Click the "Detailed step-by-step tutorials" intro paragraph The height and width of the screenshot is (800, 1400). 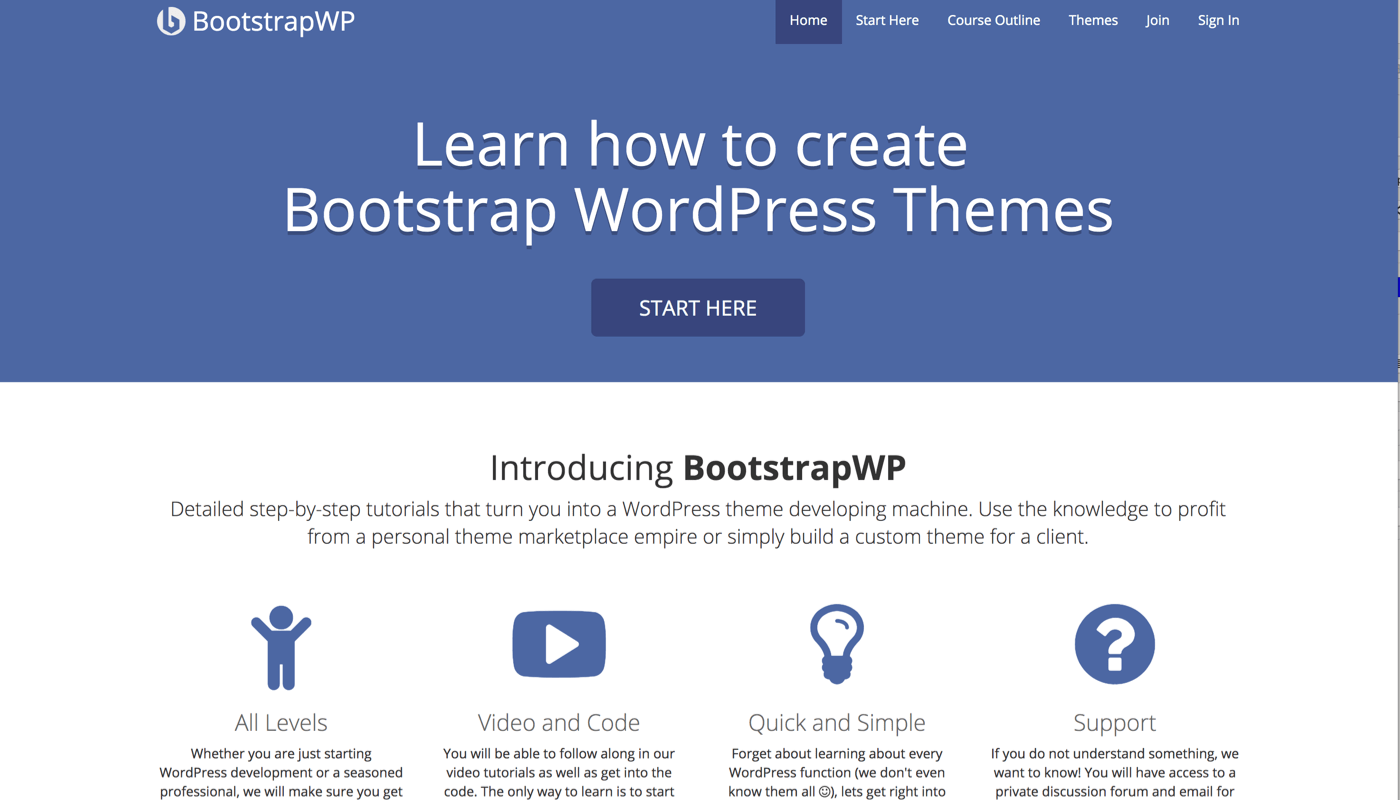point(698,523)
